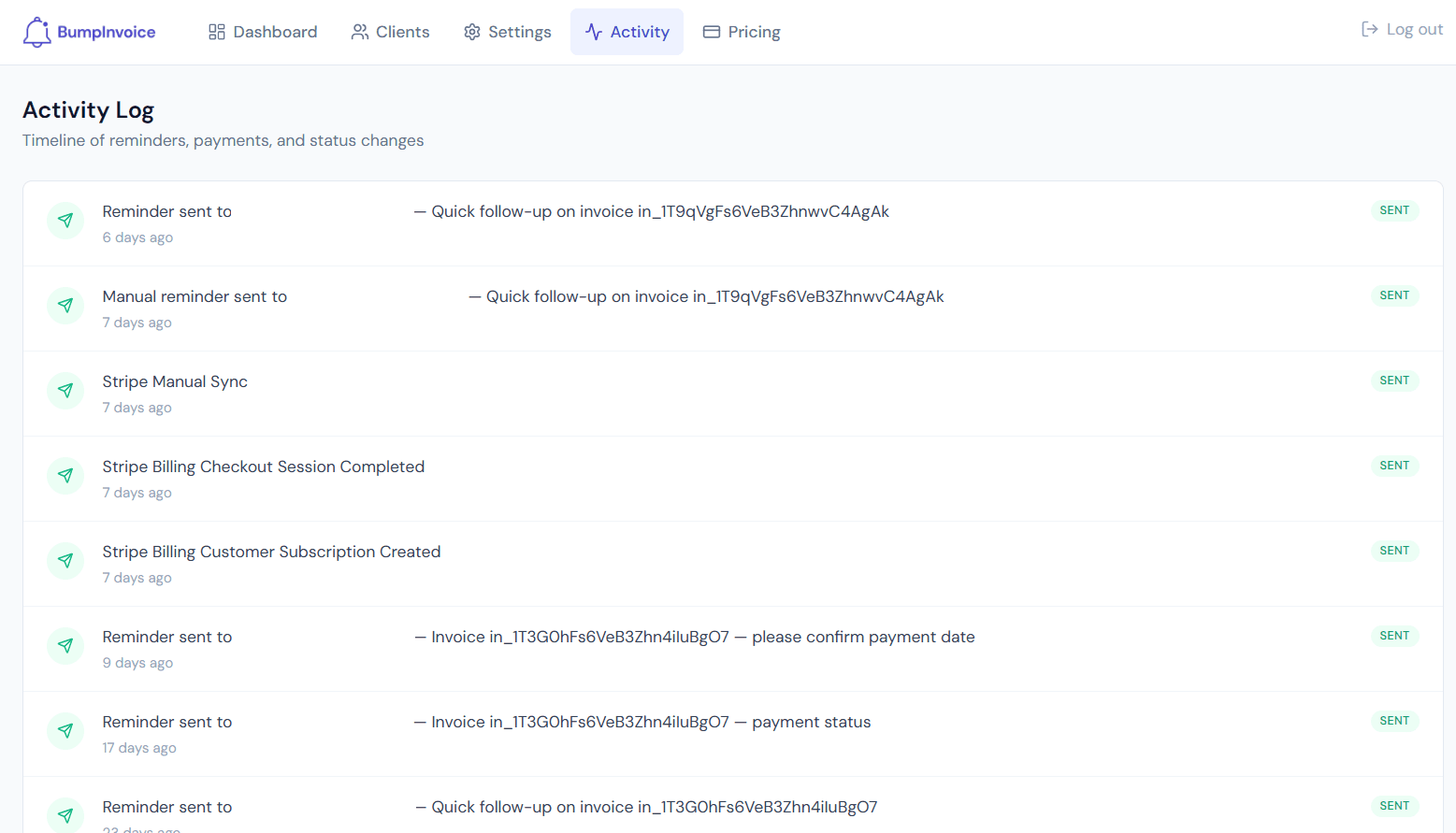Image resolution: width=1456 pixels, height=833 pixels.
Task: Click the BumpInvoice brand name text
Action: click(106, 32)
